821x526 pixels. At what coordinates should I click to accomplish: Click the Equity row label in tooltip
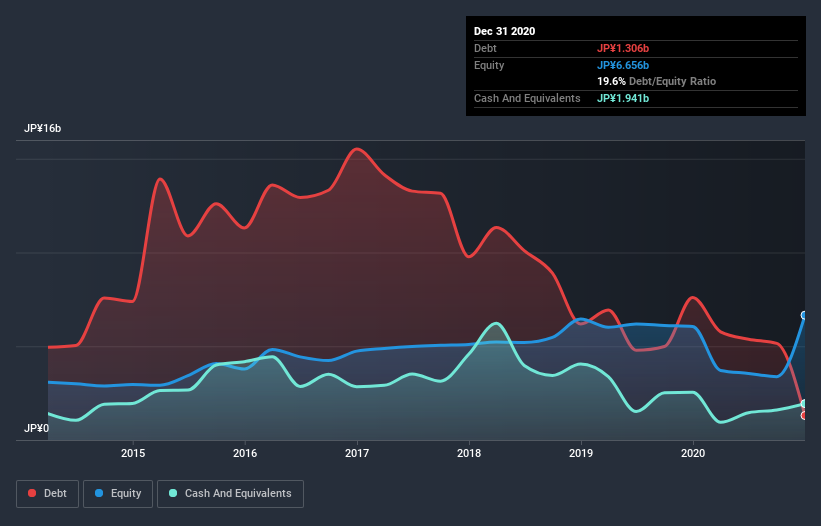click(x=489, y=65)
